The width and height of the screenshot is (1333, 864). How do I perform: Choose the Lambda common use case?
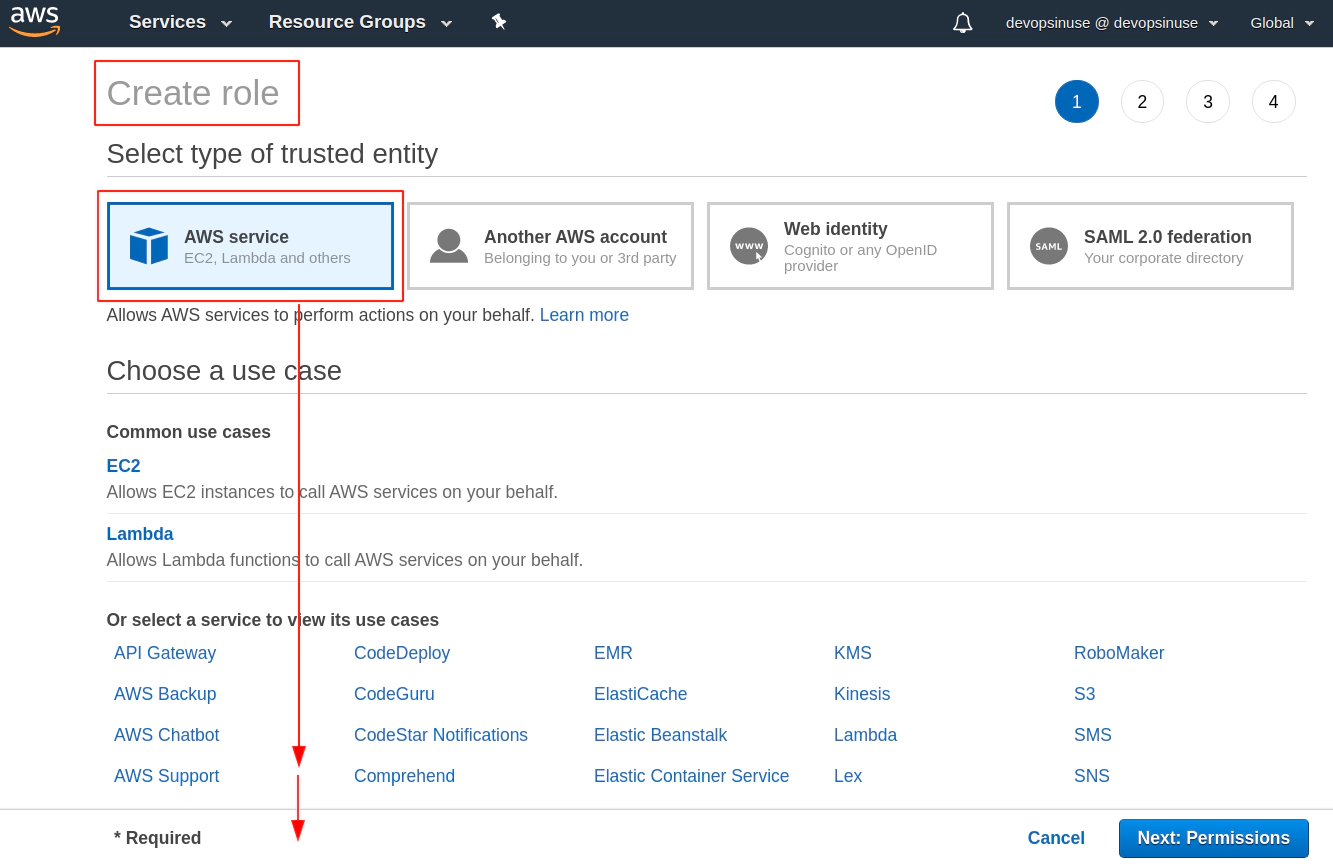[140, 534]
